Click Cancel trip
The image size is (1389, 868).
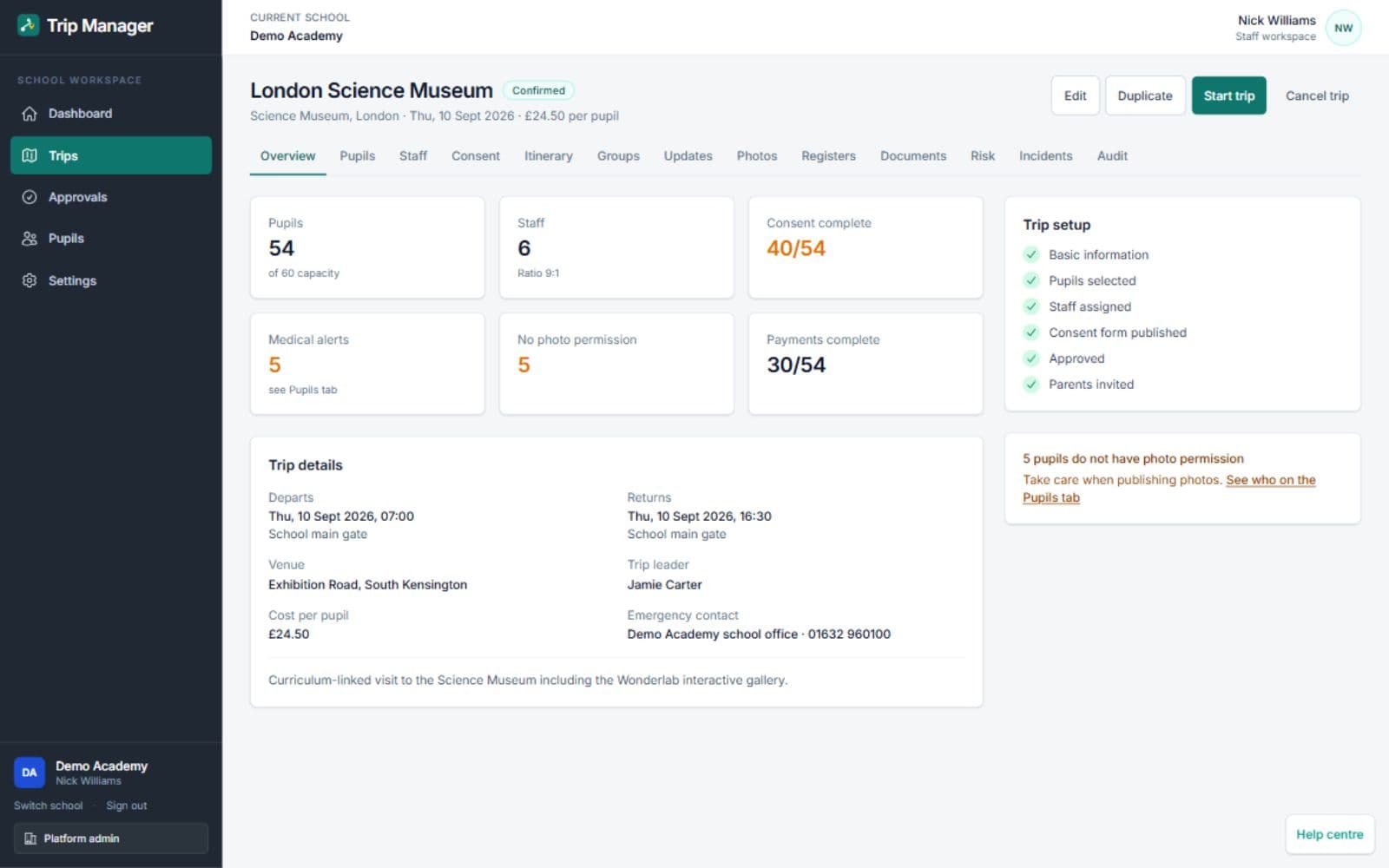point(1316,95)
